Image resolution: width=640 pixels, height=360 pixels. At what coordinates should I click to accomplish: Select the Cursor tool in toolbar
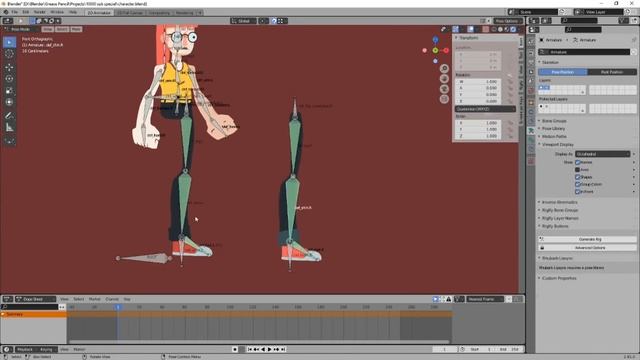pyautogui.click(x=9, y=54)
